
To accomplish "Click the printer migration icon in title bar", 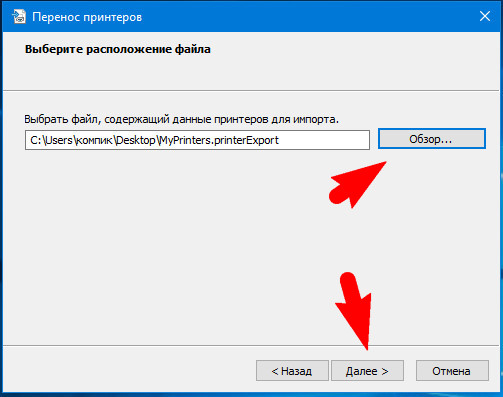I will [x=19, y=16].
